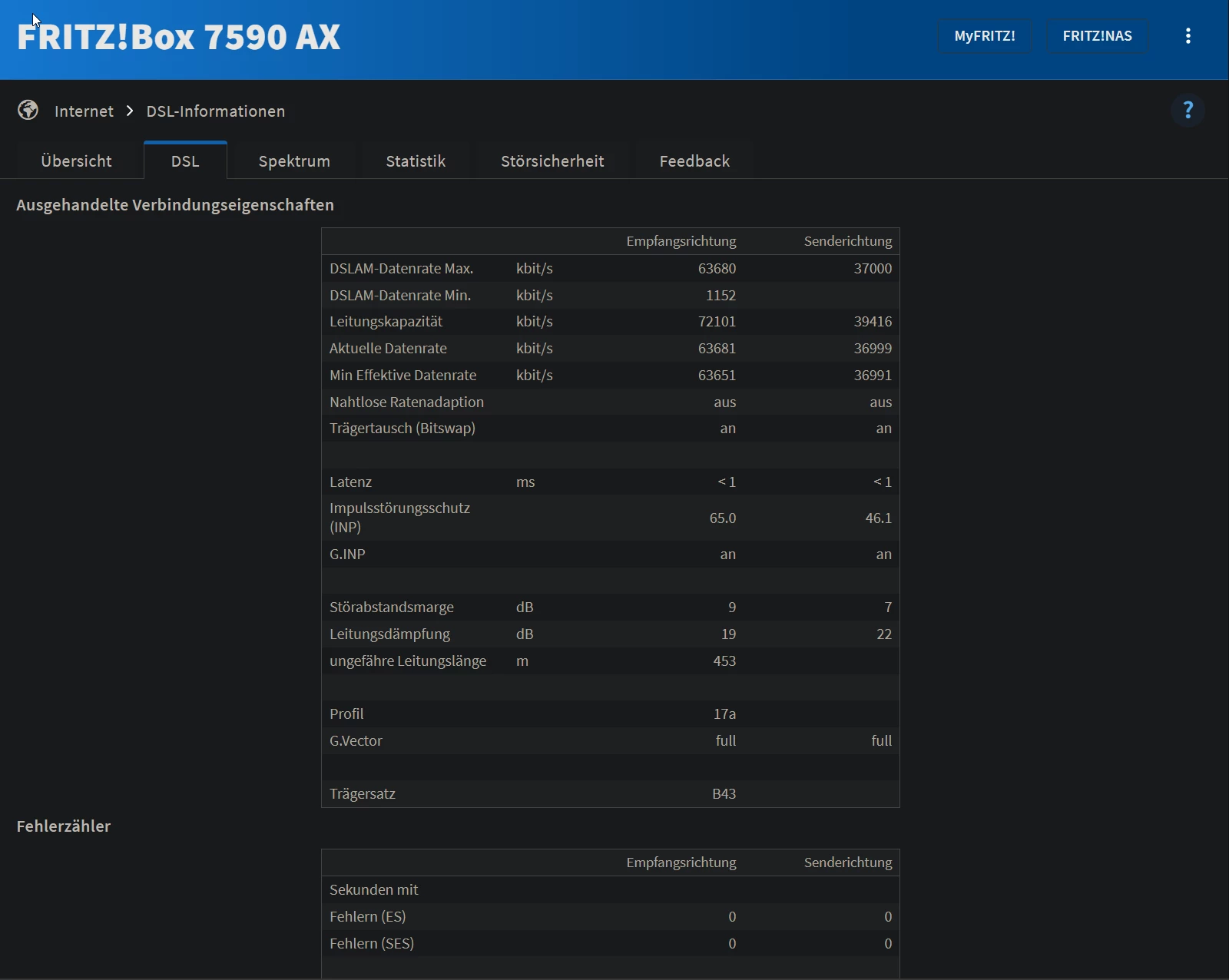Select the DSL tab
The image size is (1229, 980).
(x=185, y=161)
